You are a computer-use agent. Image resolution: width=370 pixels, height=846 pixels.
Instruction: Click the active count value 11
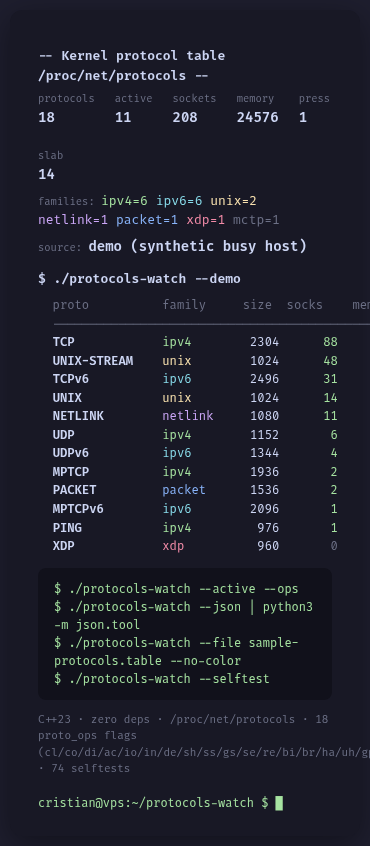[123, 117]
